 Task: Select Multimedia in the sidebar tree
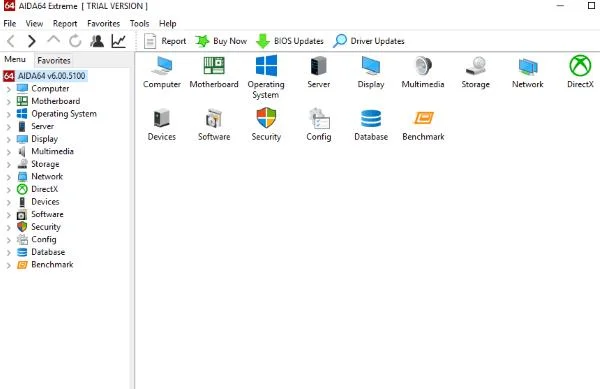tap(52, 151)
